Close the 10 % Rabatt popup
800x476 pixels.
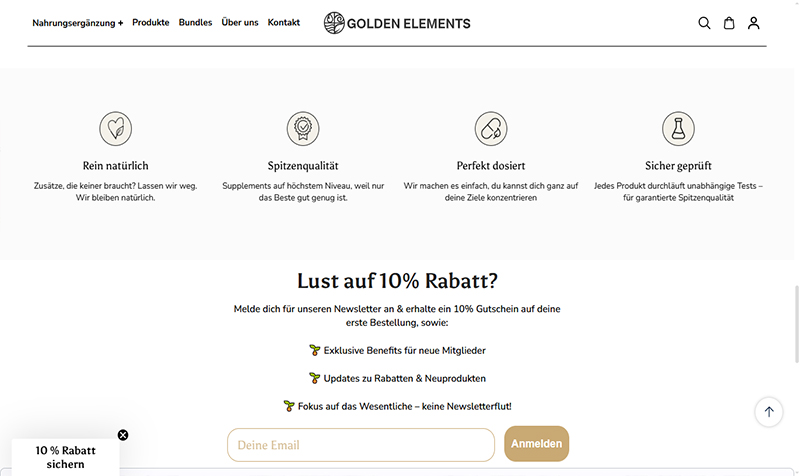click(x=123, y=435)
